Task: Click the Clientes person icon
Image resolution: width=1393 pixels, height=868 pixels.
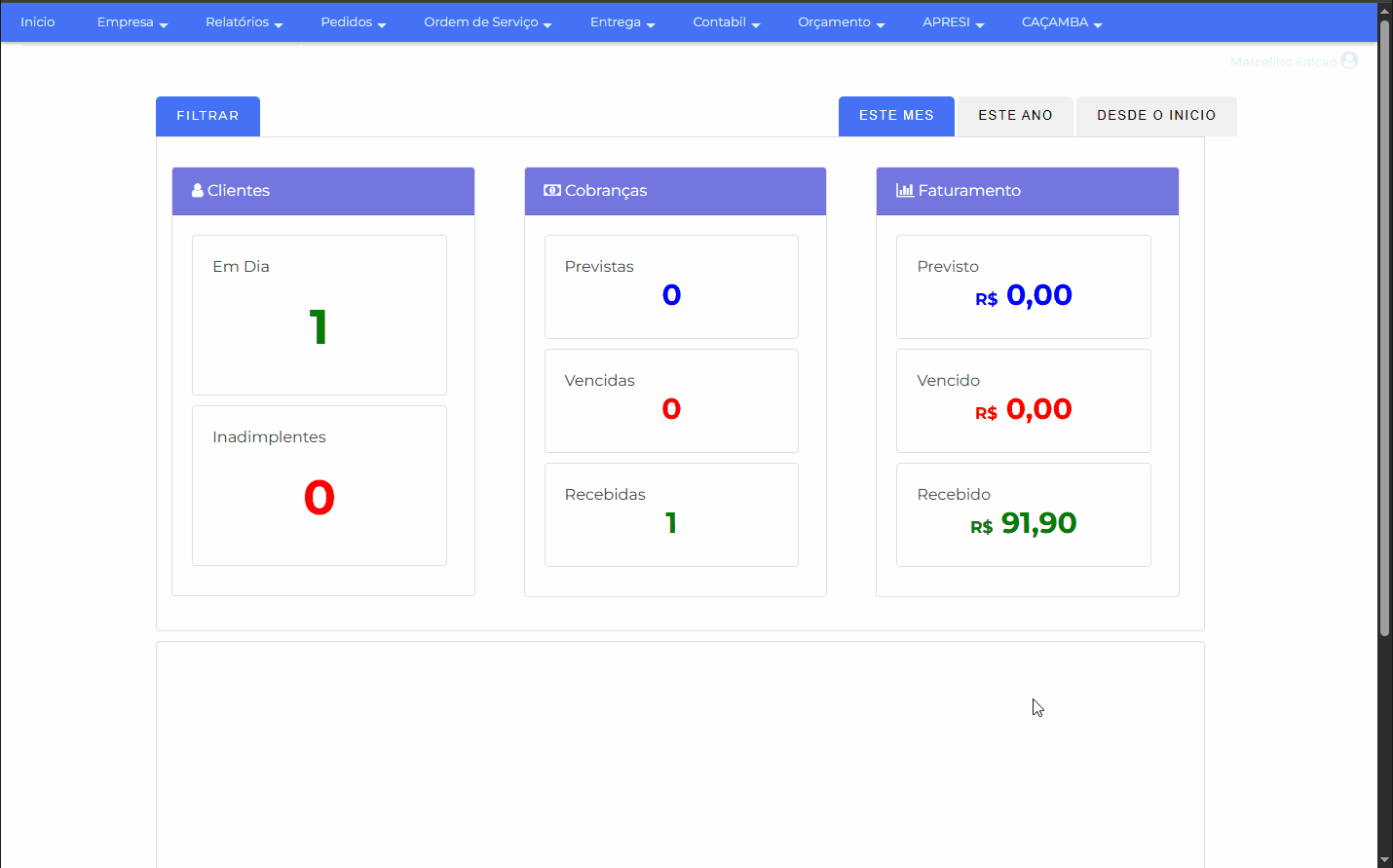Action: [198, 191]
